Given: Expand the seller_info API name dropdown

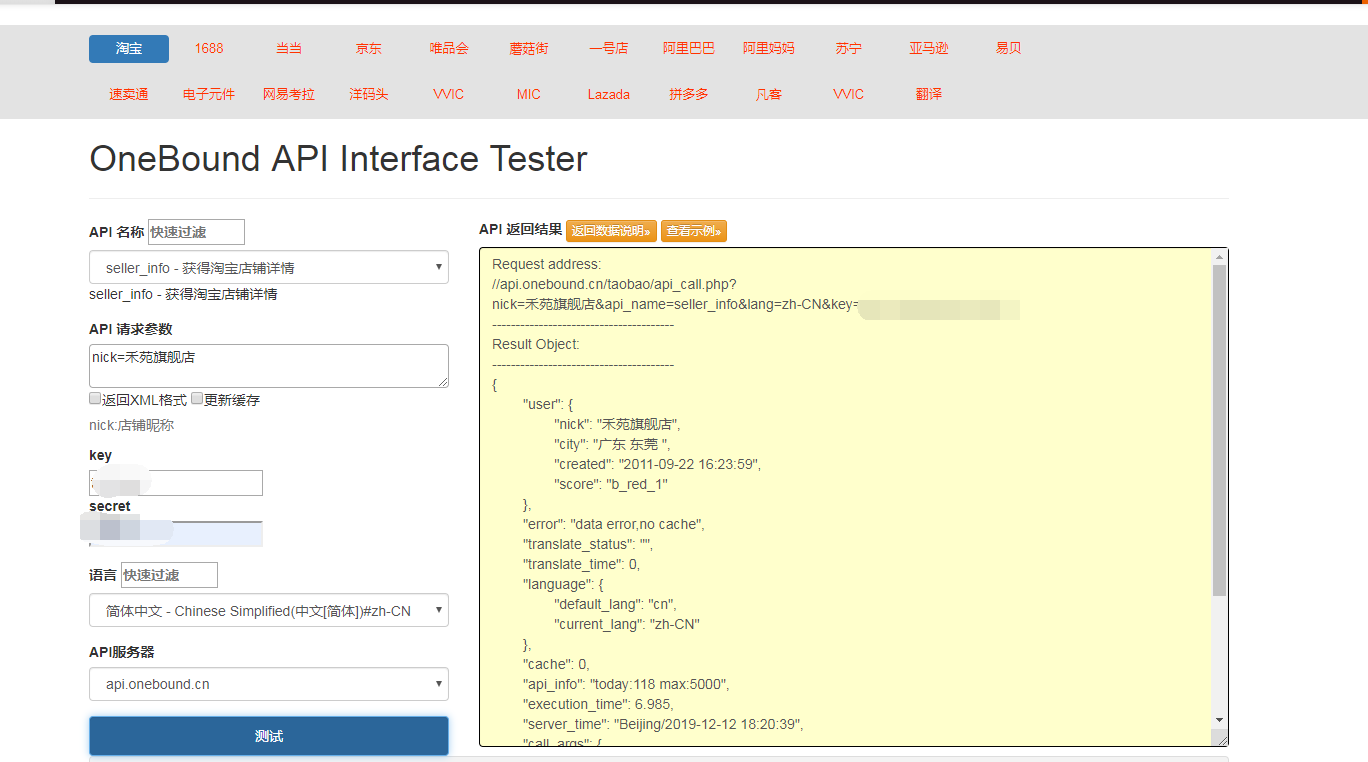Looking at the screenshot, I should click(269, 268).
